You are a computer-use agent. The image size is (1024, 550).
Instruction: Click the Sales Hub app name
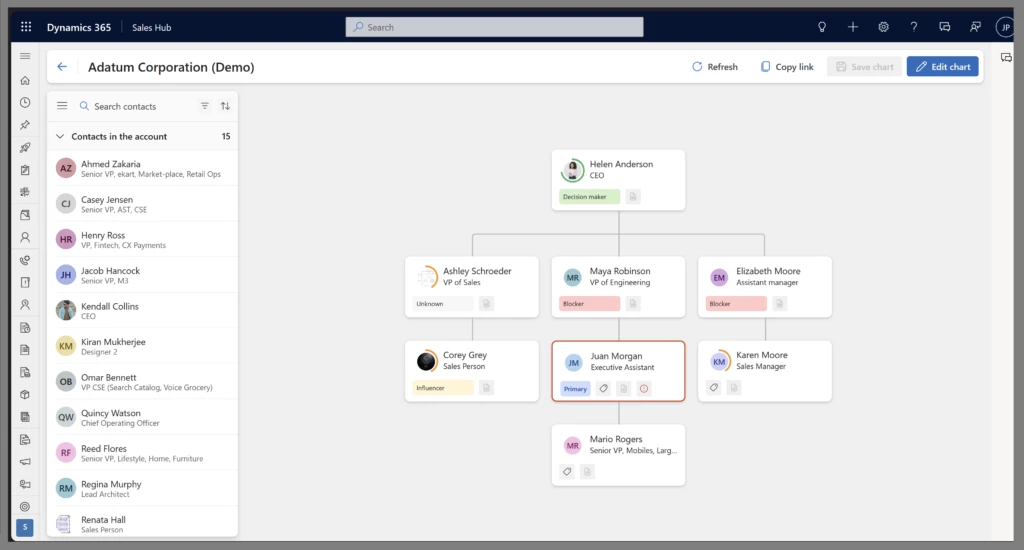click(x=152, y=27)
